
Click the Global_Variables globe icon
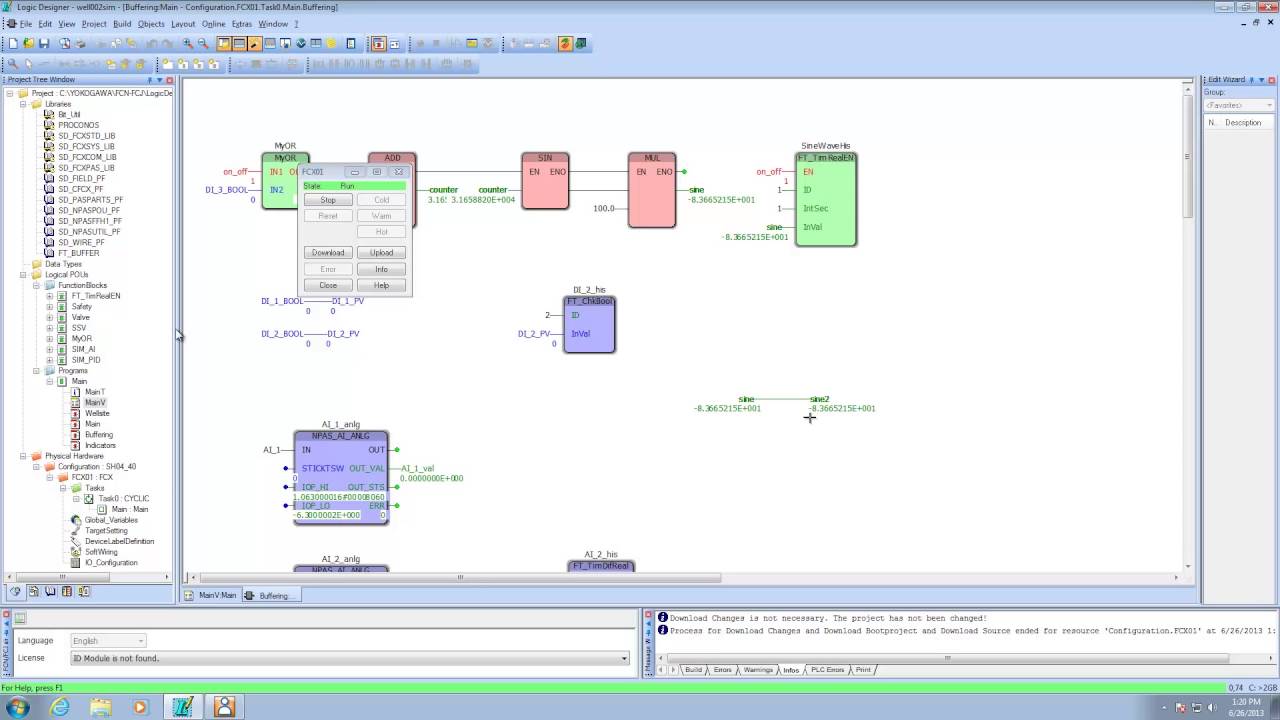click(x=76, y=520)
